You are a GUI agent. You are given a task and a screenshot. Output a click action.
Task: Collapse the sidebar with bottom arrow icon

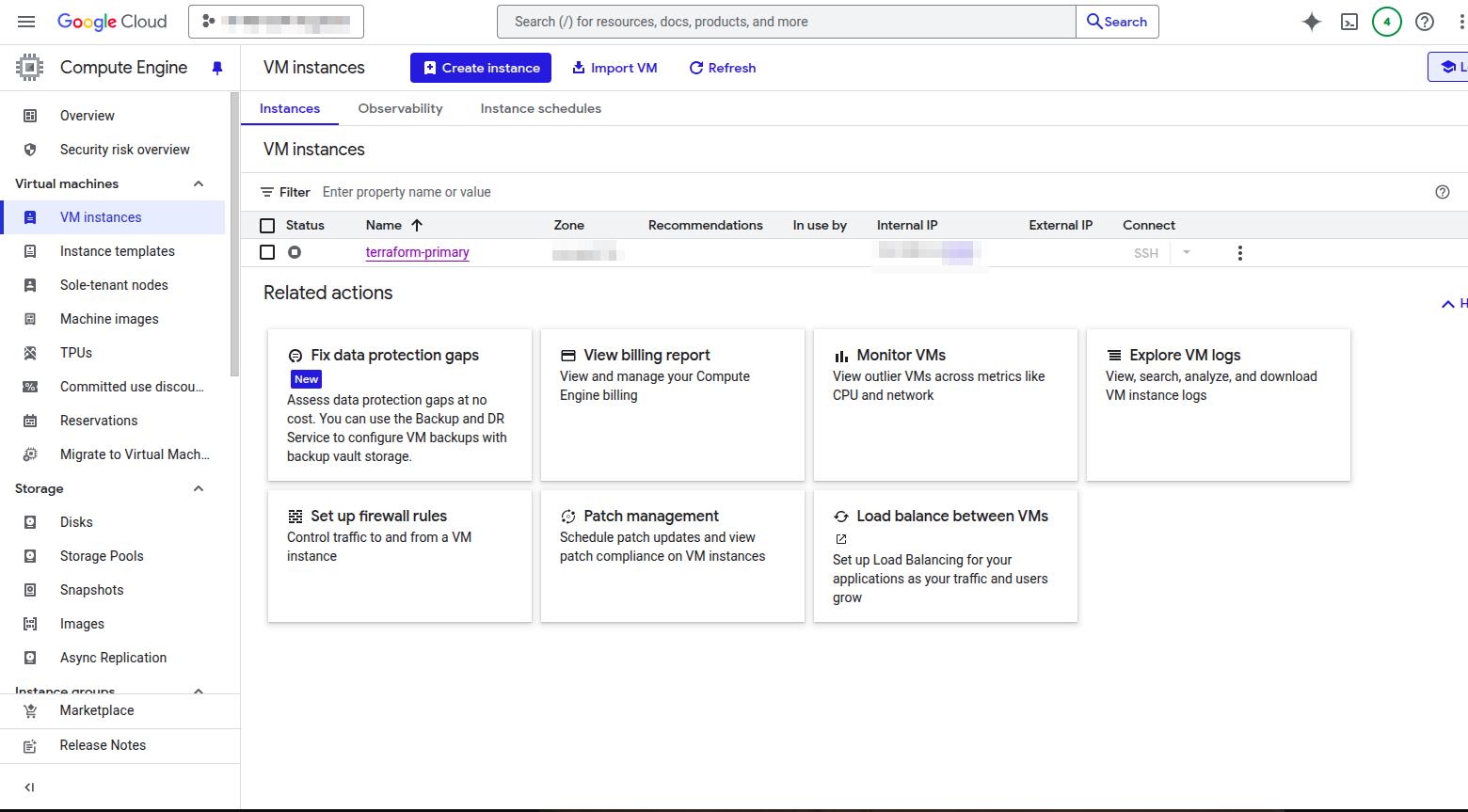coord(29,788)
